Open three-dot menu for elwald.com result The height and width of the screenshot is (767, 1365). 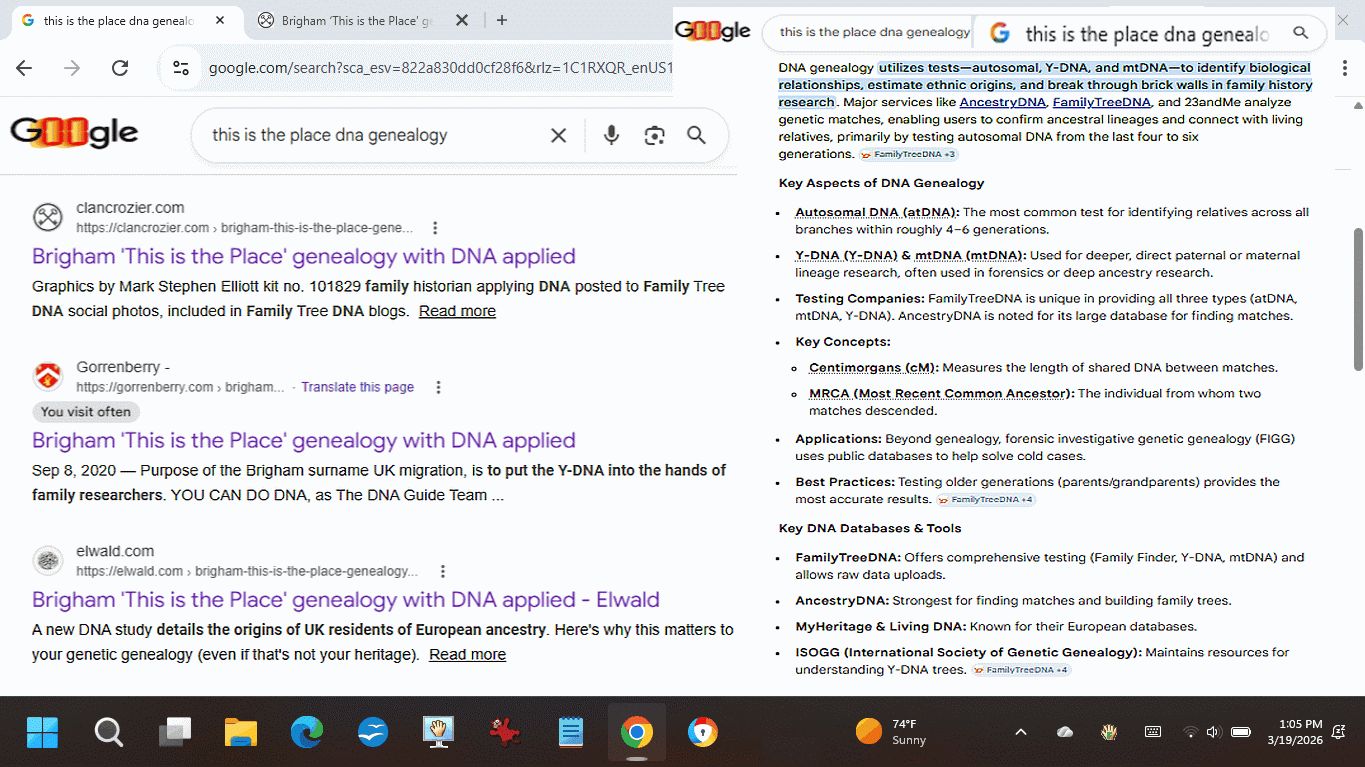pyautogui.click(x=443, y=572)
